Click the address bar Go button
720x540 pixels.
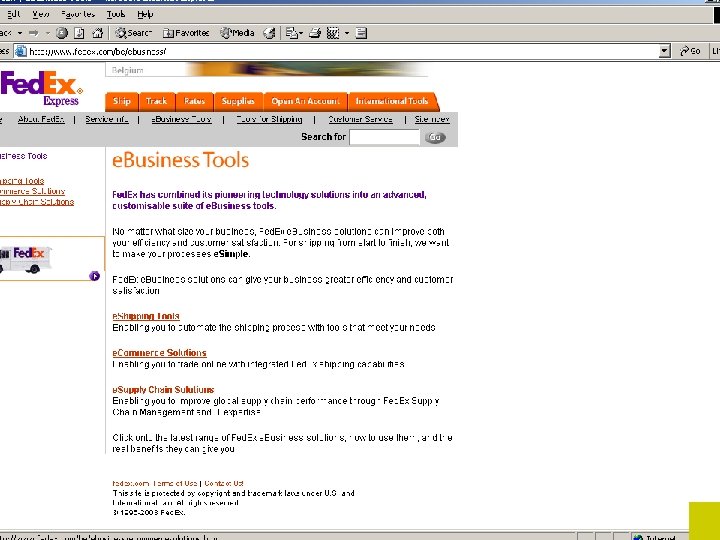tap(690, 51)
